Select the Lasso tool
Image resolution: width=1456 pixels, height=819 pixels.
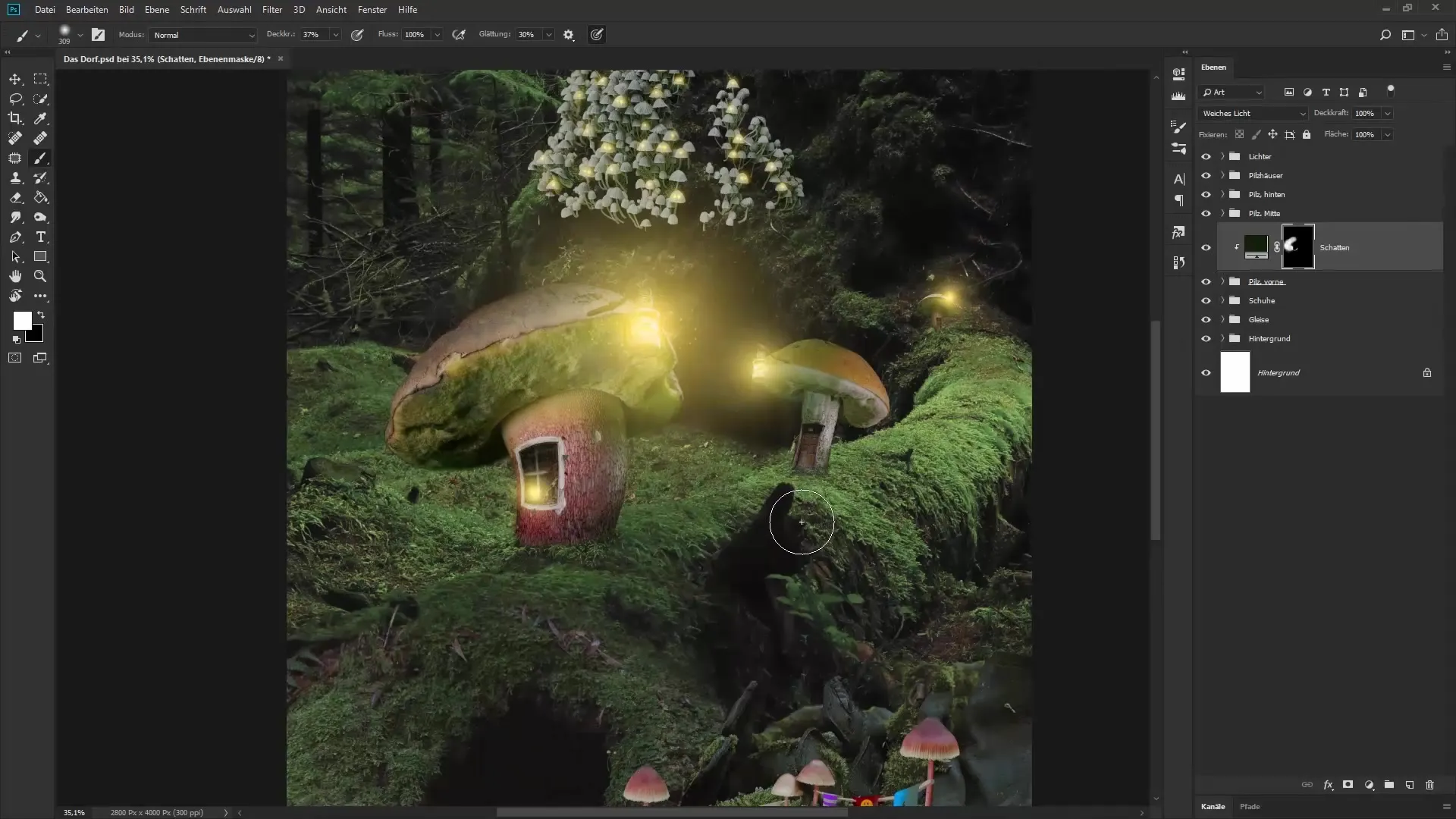pyautogui.click(x=15, y=99)
